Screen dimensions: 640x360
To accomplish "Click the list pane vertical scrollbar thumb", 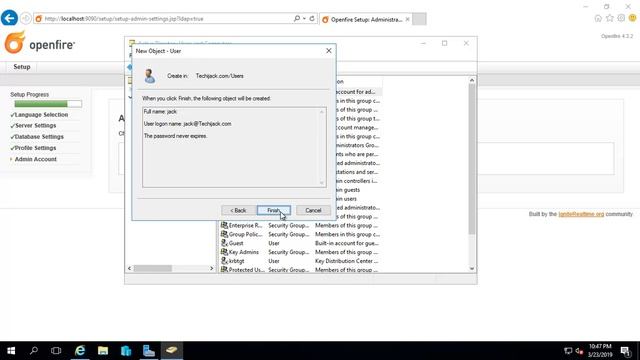I will coord(472,159).
